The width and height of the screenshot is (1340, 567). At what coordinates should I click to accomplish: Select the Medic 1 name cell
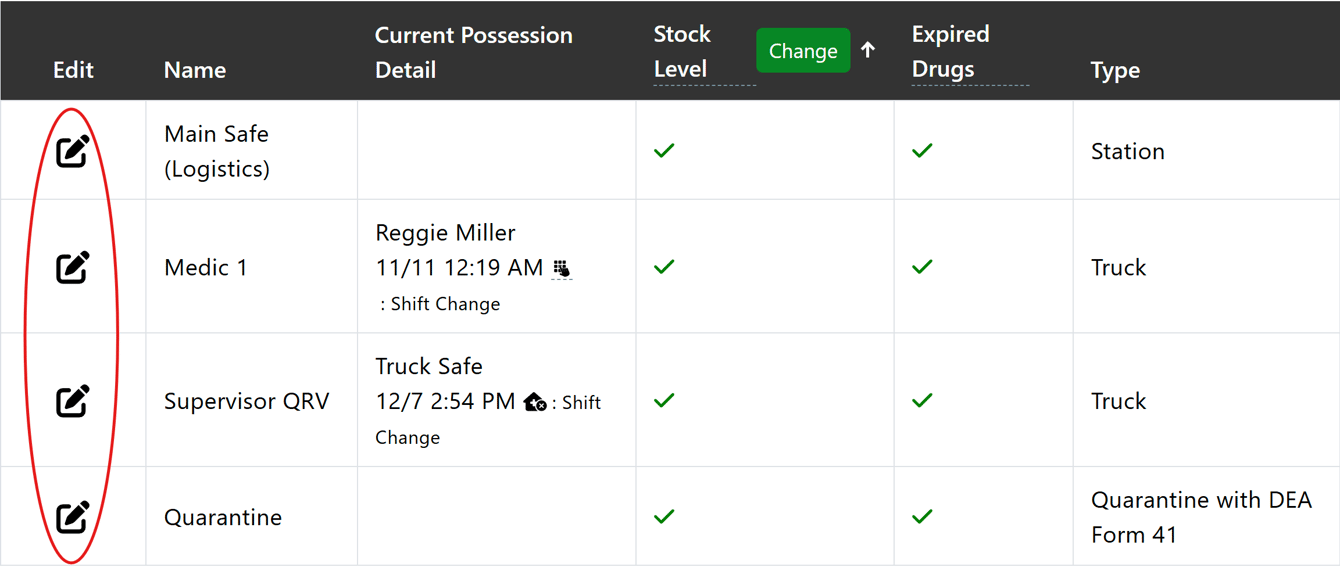click(x=205, y=268)
